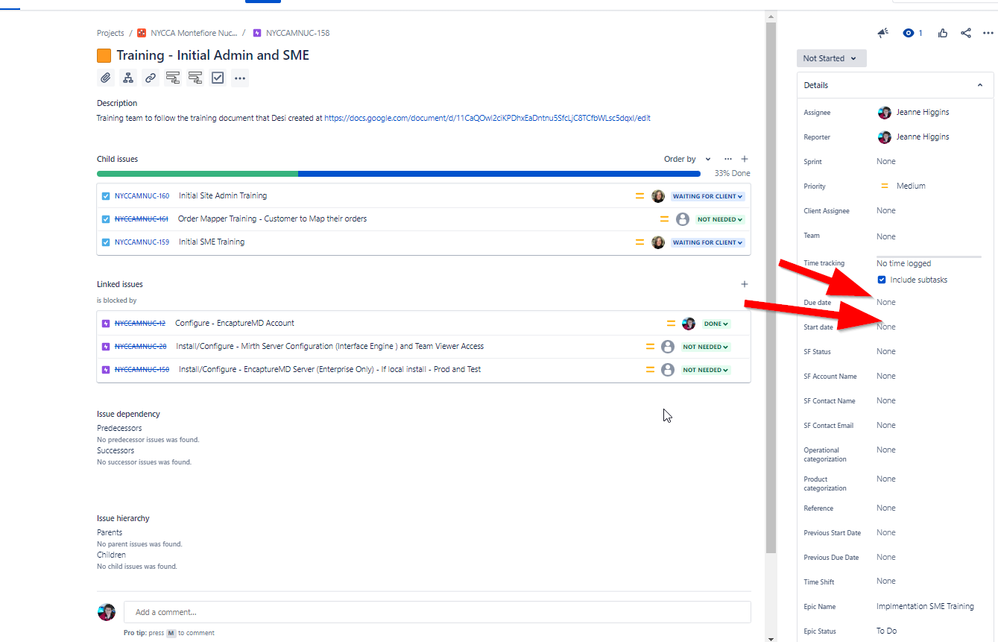Open NOT NEEDED status for NYCCAMNUC-161

coord(719,220)
